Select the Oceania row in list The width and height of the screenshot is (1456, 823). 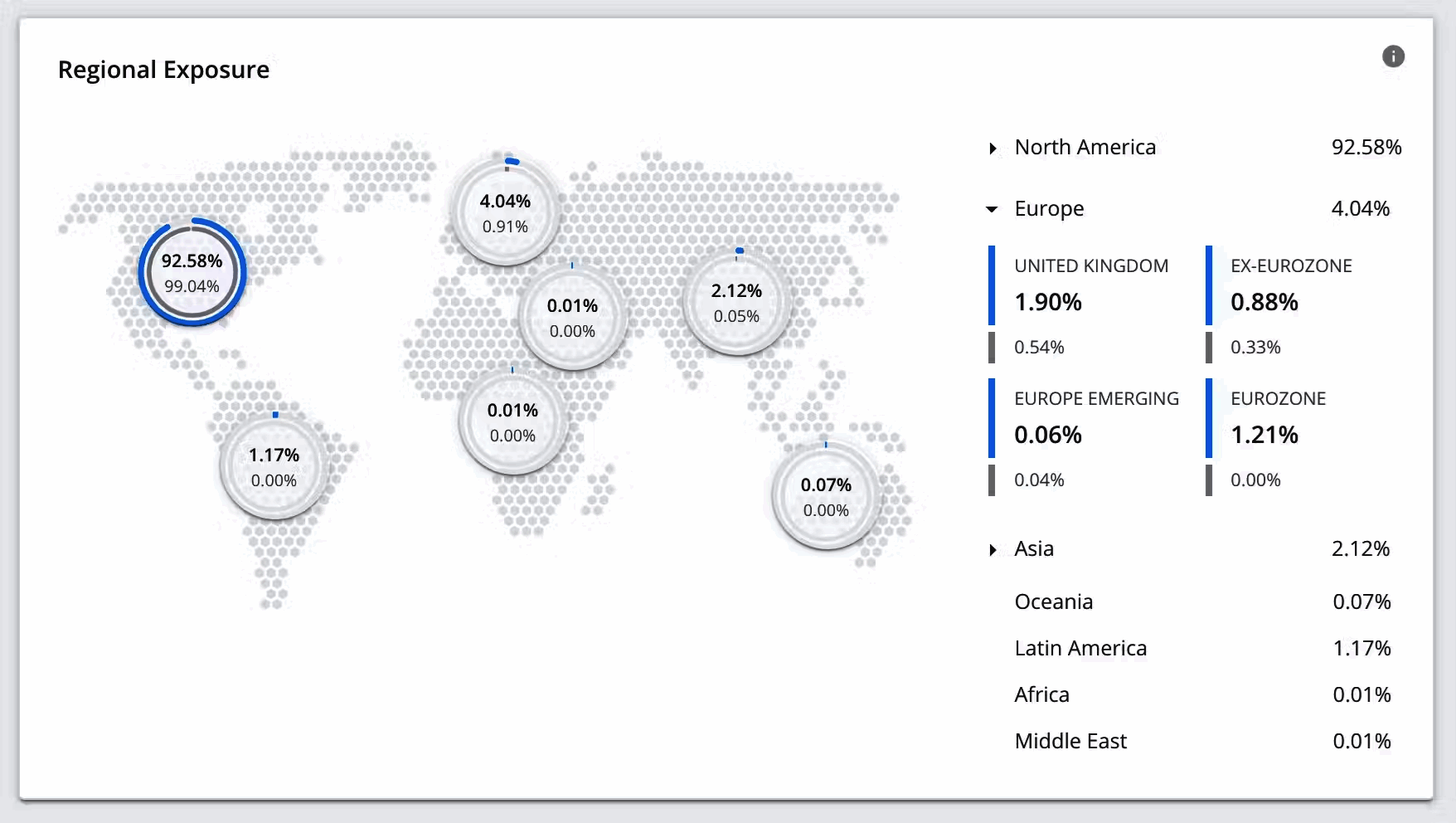(1053, 601)
